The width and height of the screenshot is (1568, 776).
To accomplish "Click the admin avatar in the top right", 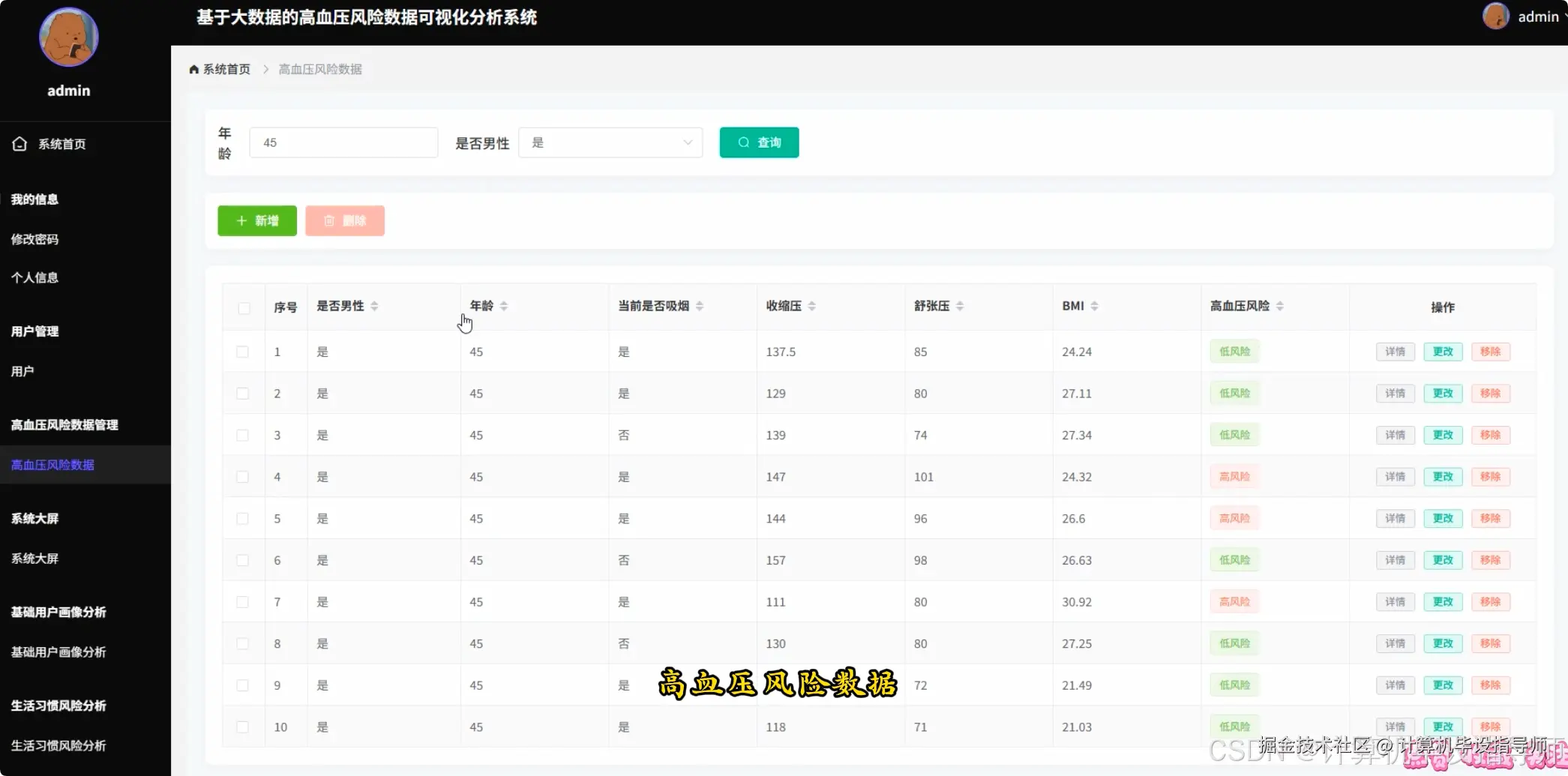I will (1495, 16).
